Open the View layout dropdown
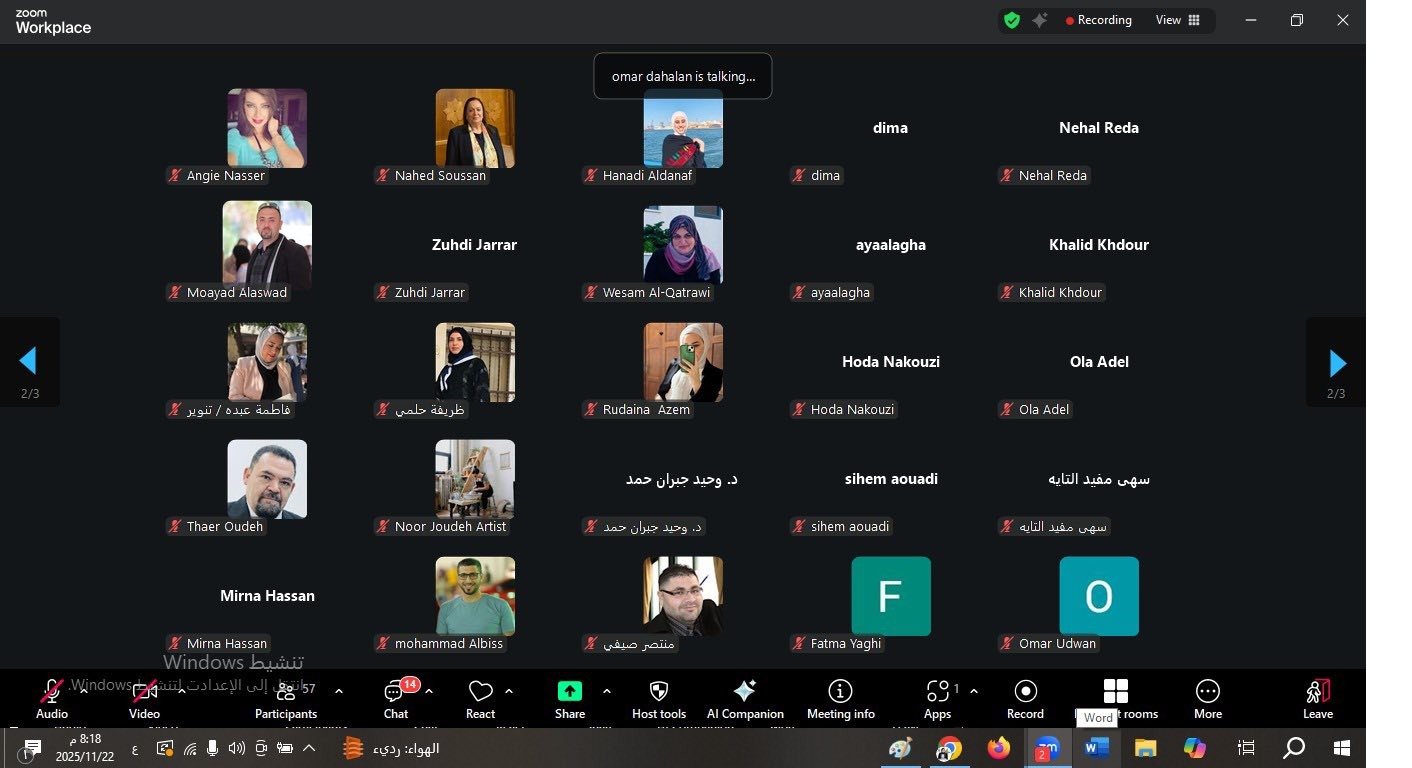The width and height of the screenshot is (1412, 768). (1178, 20)
